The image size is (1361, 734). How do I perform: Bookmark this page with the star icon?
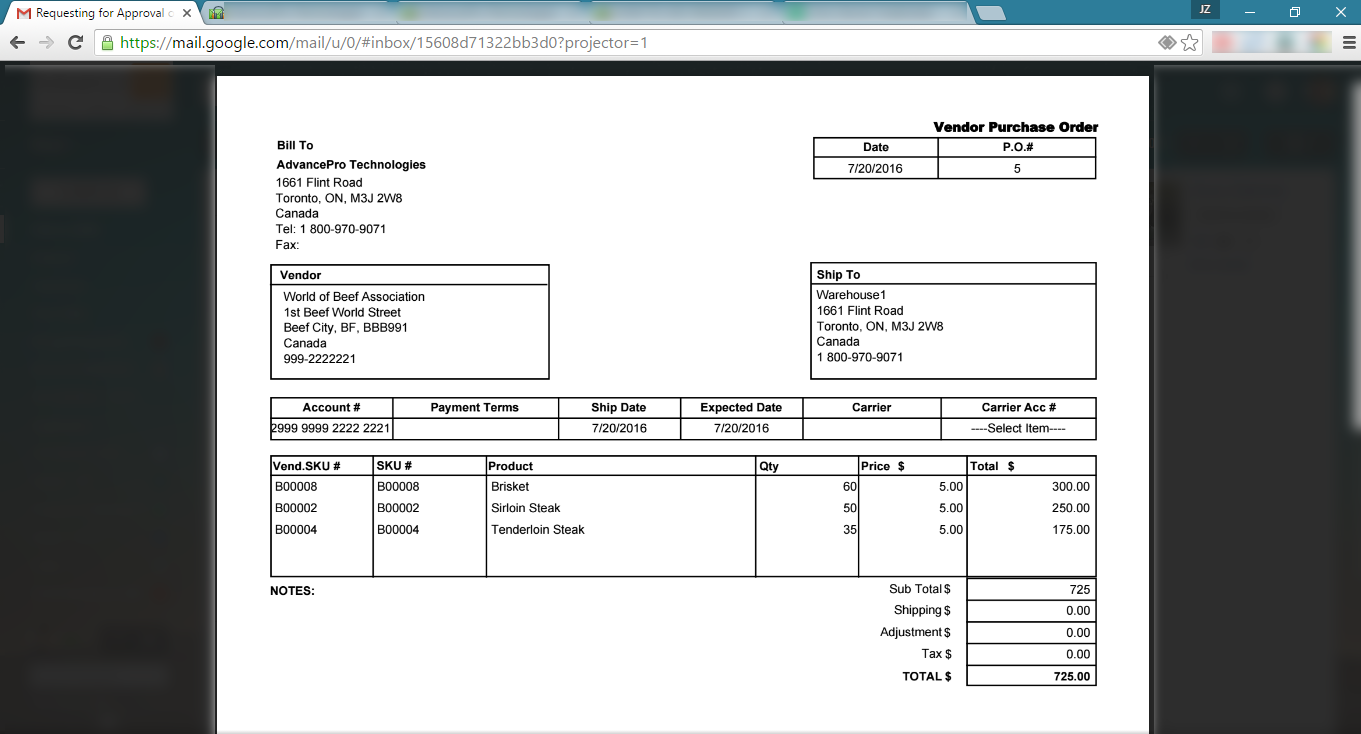pyautogui.click(x=1189, y=43)
